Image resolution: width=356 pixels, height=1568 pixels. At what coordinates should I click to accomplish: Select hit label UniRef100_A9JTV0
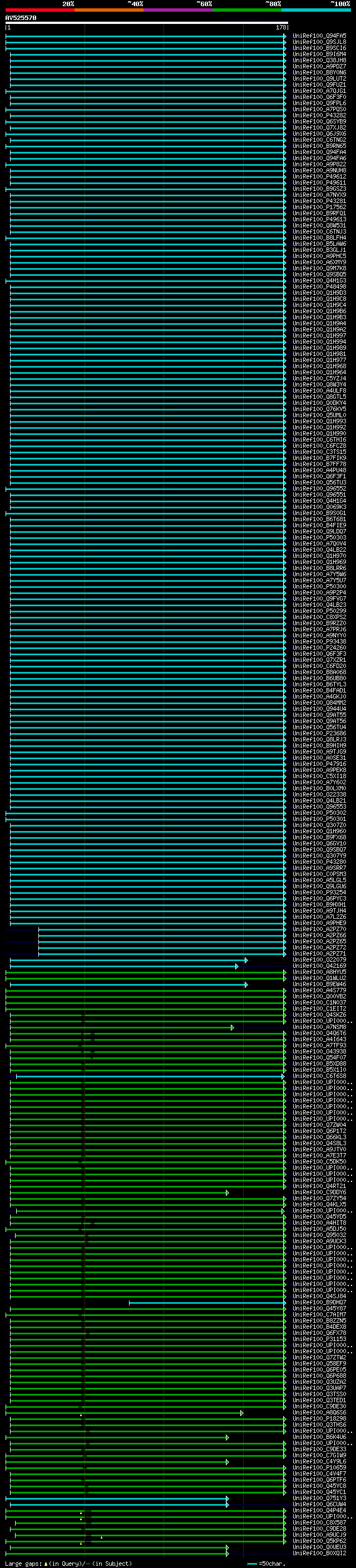coord(319,1149)
